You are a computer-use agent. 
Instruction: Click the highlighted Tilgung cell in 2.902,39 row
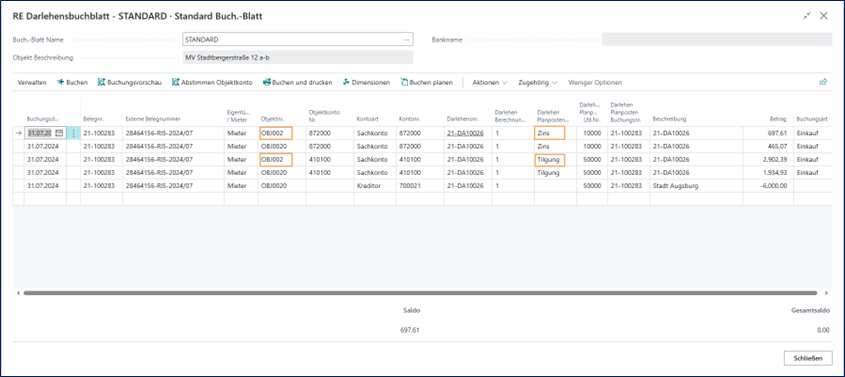(550, 159)
